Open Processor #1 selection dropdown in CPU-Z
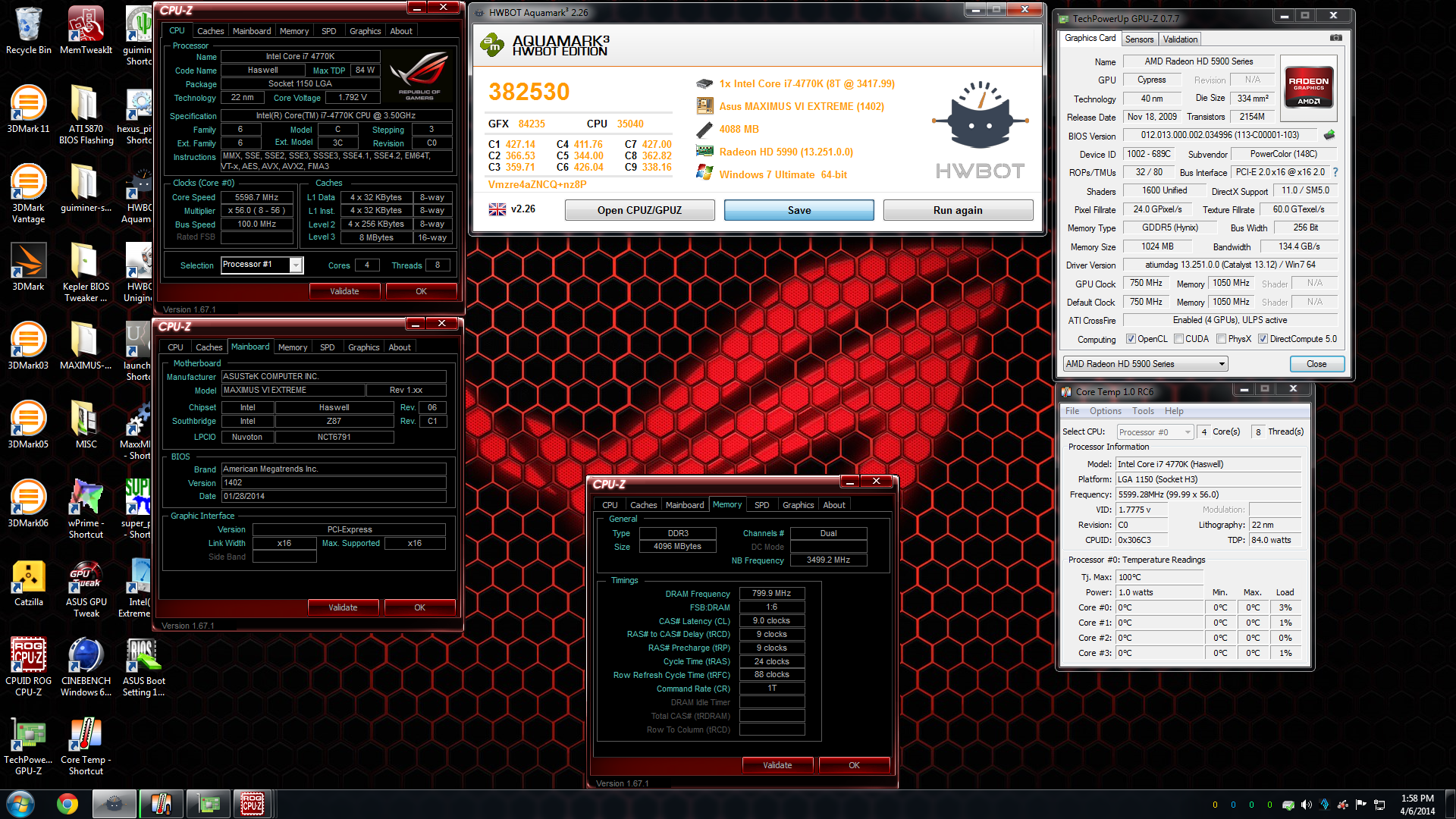The width and height of the screenshot is (1456, 819). (x=262, y=265)
